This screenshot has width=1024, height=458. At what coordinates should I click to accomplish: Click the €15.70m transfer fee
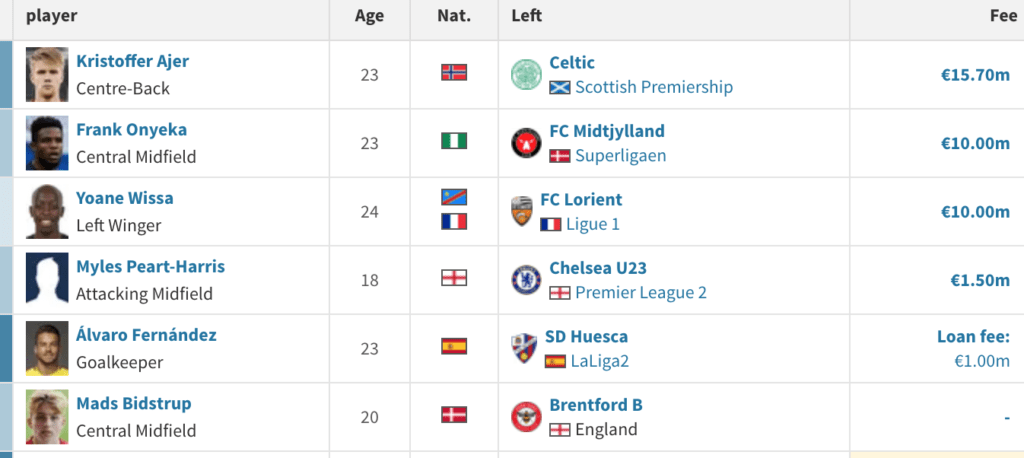pyautogui.click(x=975, y=75)
